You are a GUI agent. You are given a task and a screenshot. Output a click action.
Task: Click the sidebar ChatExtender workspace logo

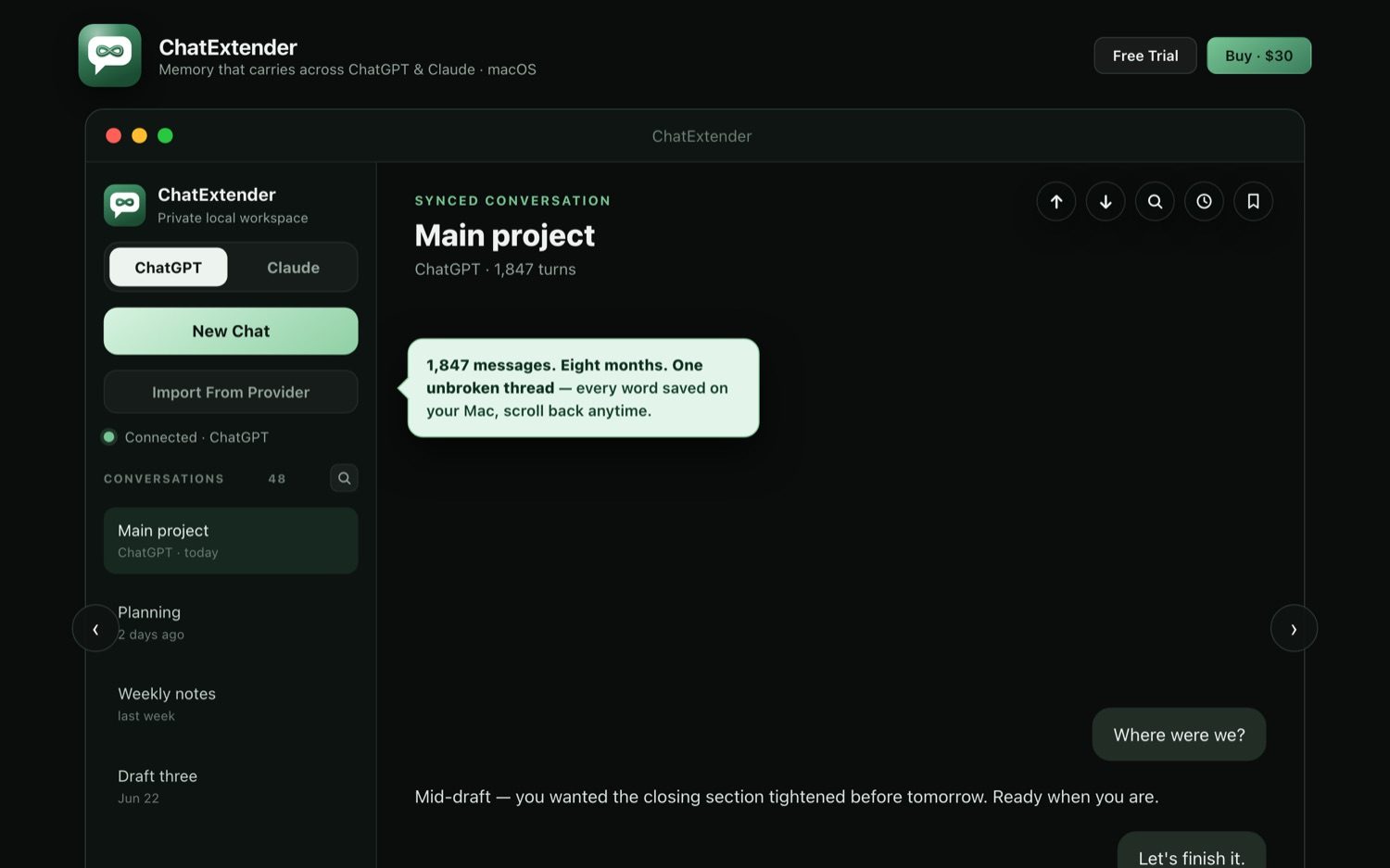point(124,205)
